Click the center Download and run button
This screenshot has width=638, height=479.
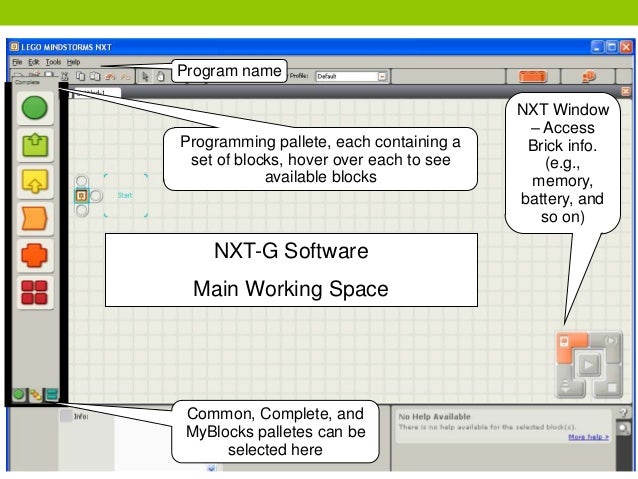(589, 364)
